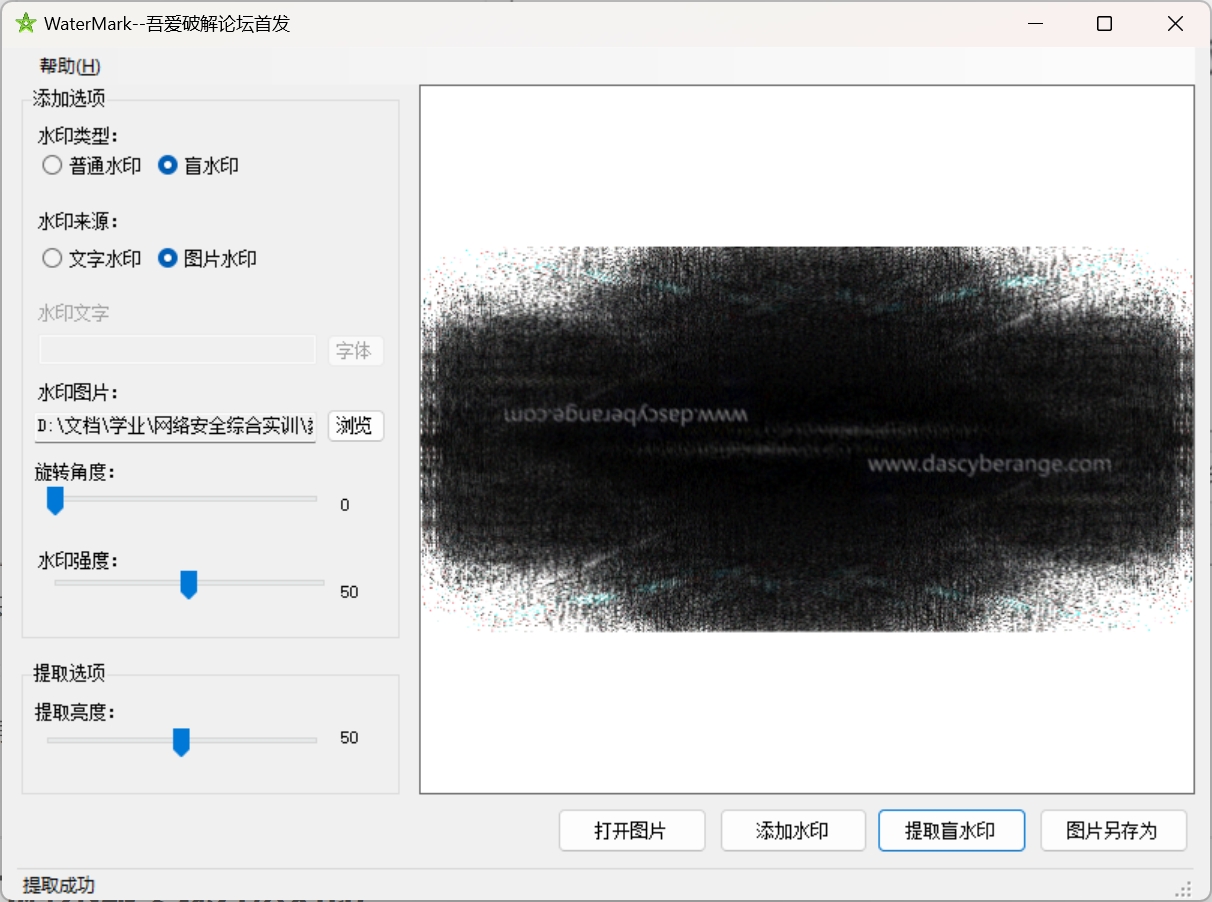Click the 提取亮度 slider thumb
The width and height of the screenshot is (1212, 902).
point(181,742)
